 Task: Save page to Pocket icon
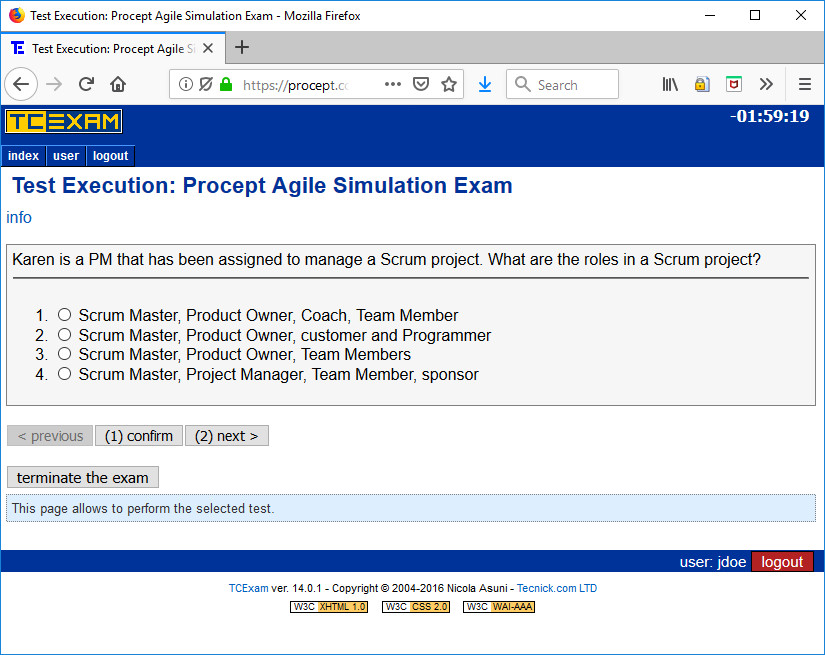tap(421, 84)
